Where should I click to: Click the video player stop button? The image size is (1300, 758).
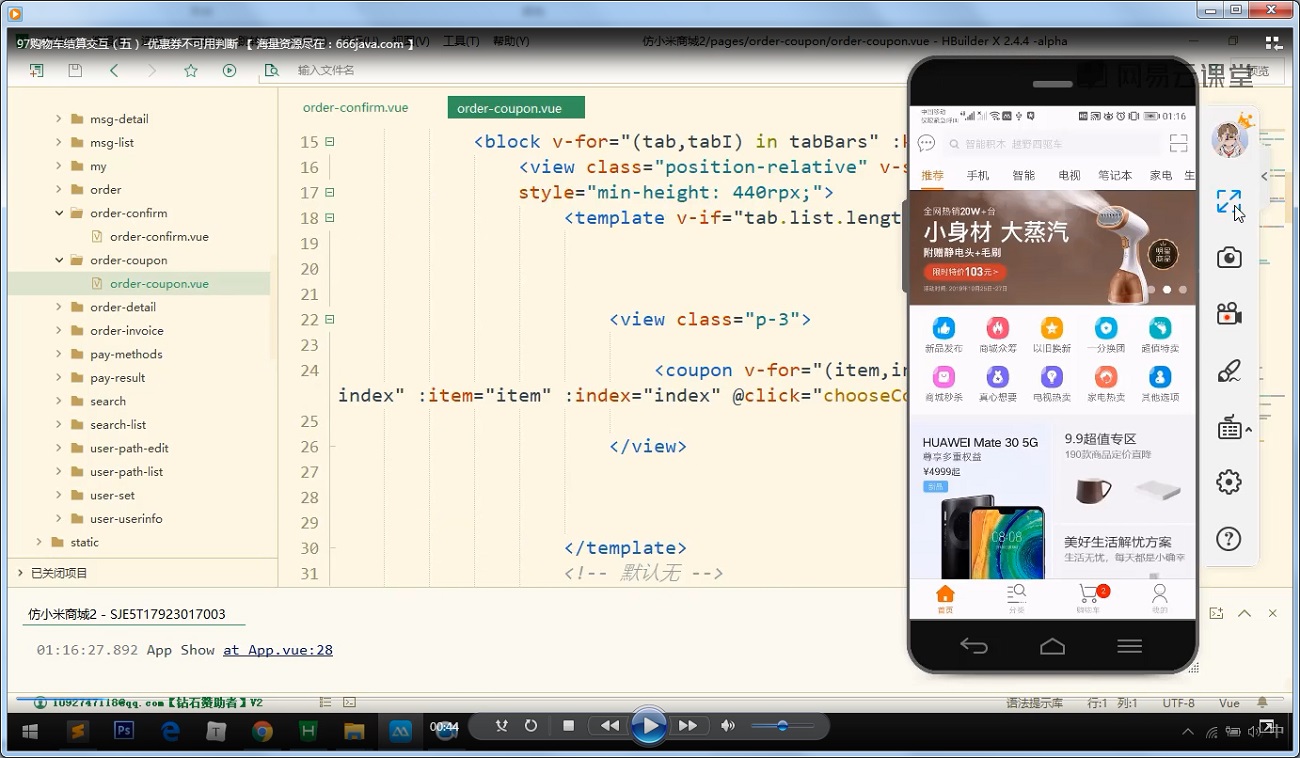[569, 726]
